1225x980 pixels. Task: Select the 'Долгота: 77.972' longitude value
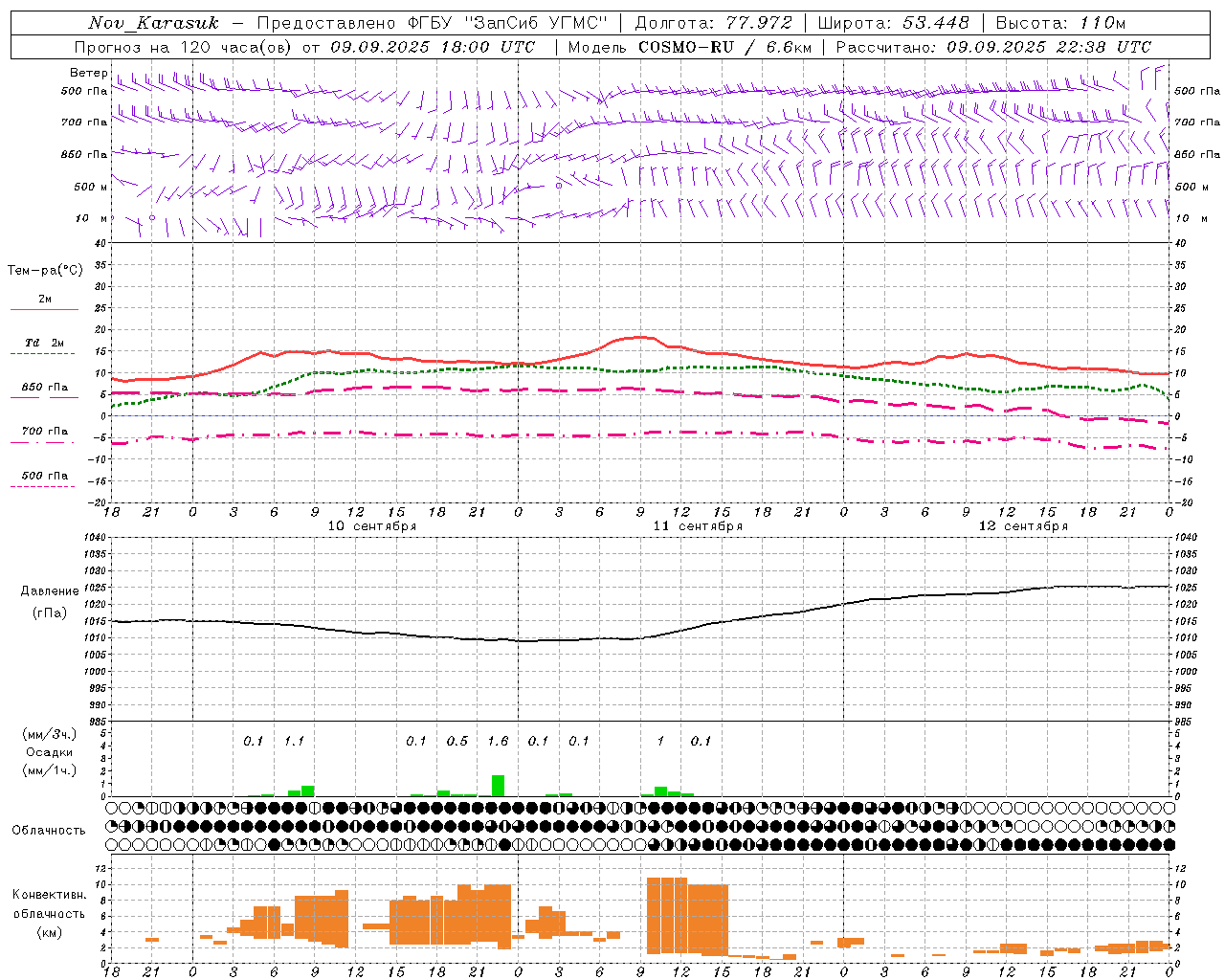pyautogui.click(x=714, y=23)
